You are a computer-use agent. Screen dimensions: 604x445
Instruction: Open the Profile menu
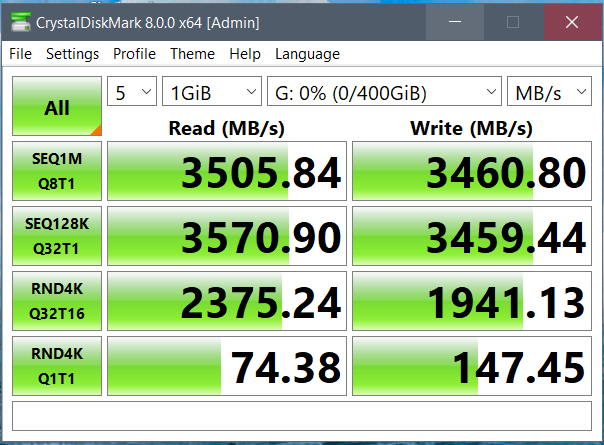[x=134, y=54]
